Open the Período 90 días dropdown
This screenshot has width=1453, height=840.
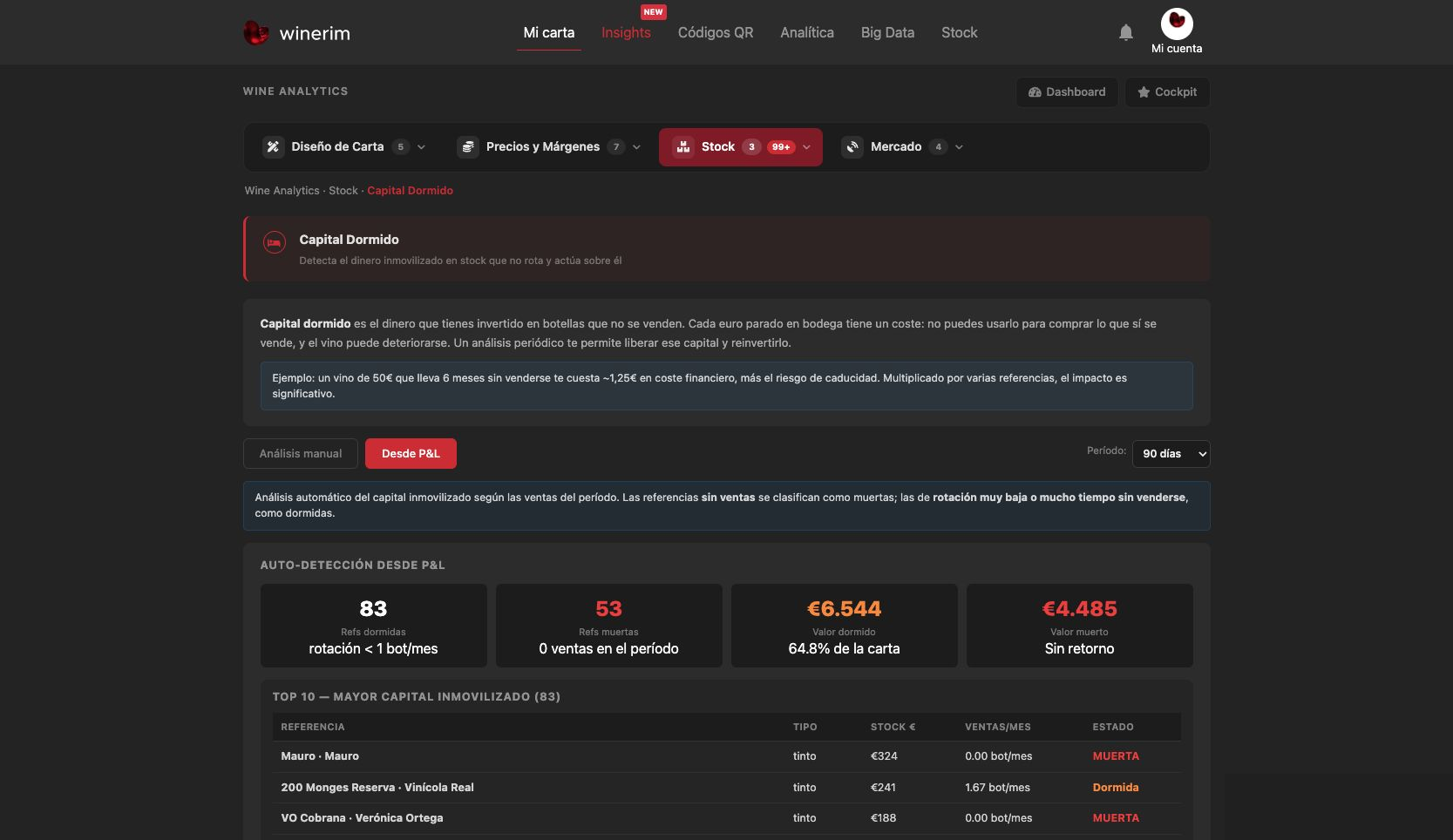pos(1171,454)
